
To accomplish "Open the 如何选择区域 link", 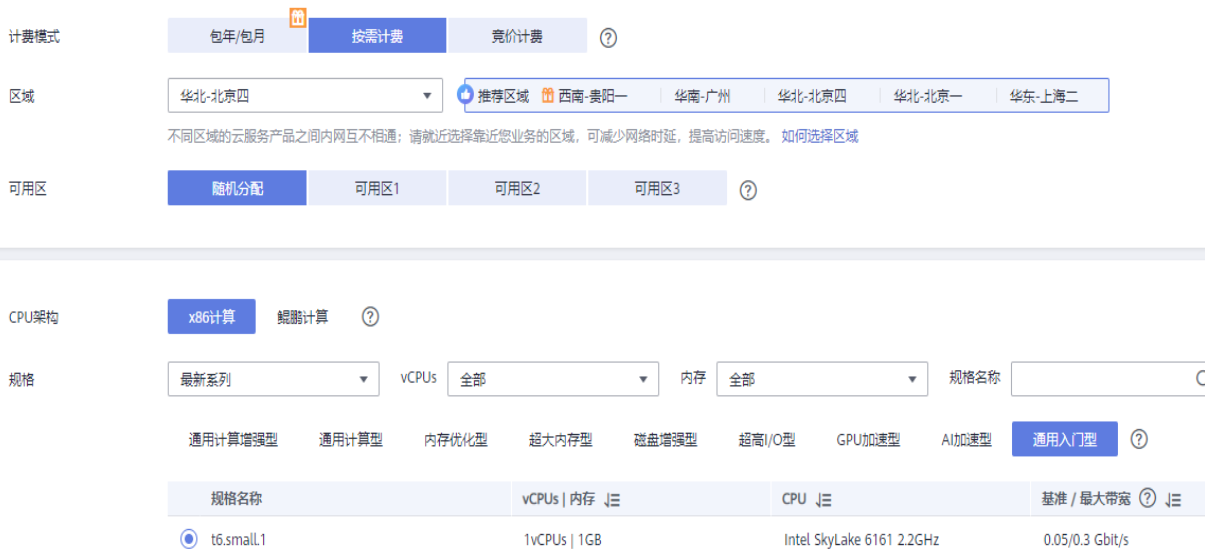I will click(819, 137).
